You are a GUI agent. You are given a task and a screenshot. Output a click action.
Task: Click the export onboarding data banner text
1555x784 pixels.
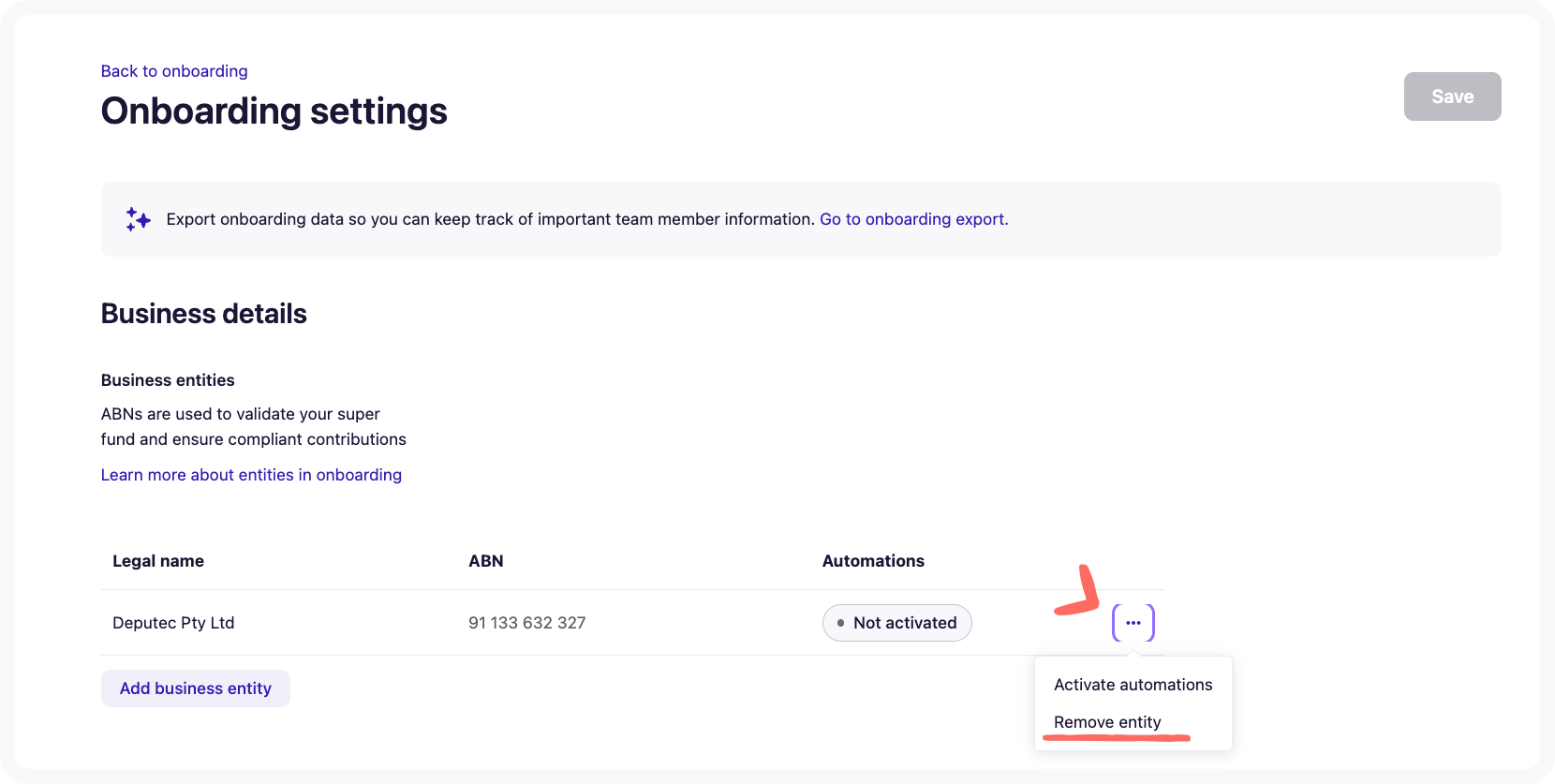point(490,219)
